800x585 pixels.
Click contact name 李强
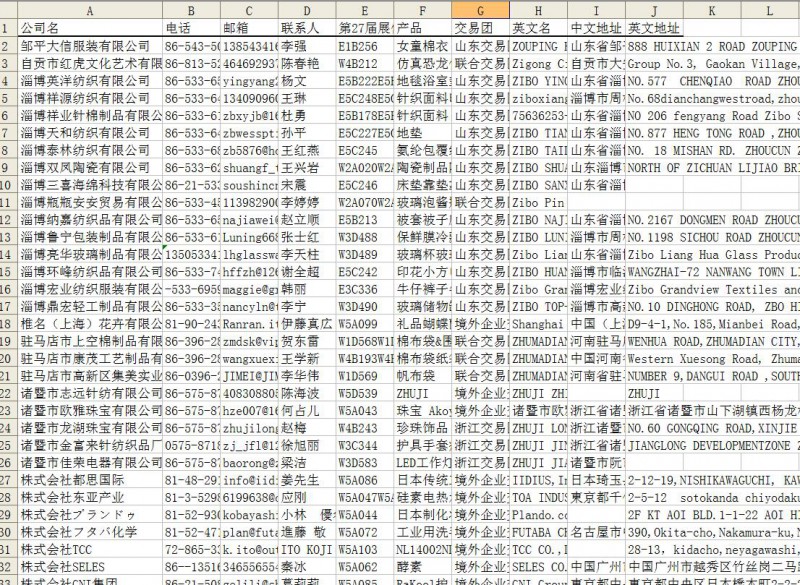[x=307, y=46]
